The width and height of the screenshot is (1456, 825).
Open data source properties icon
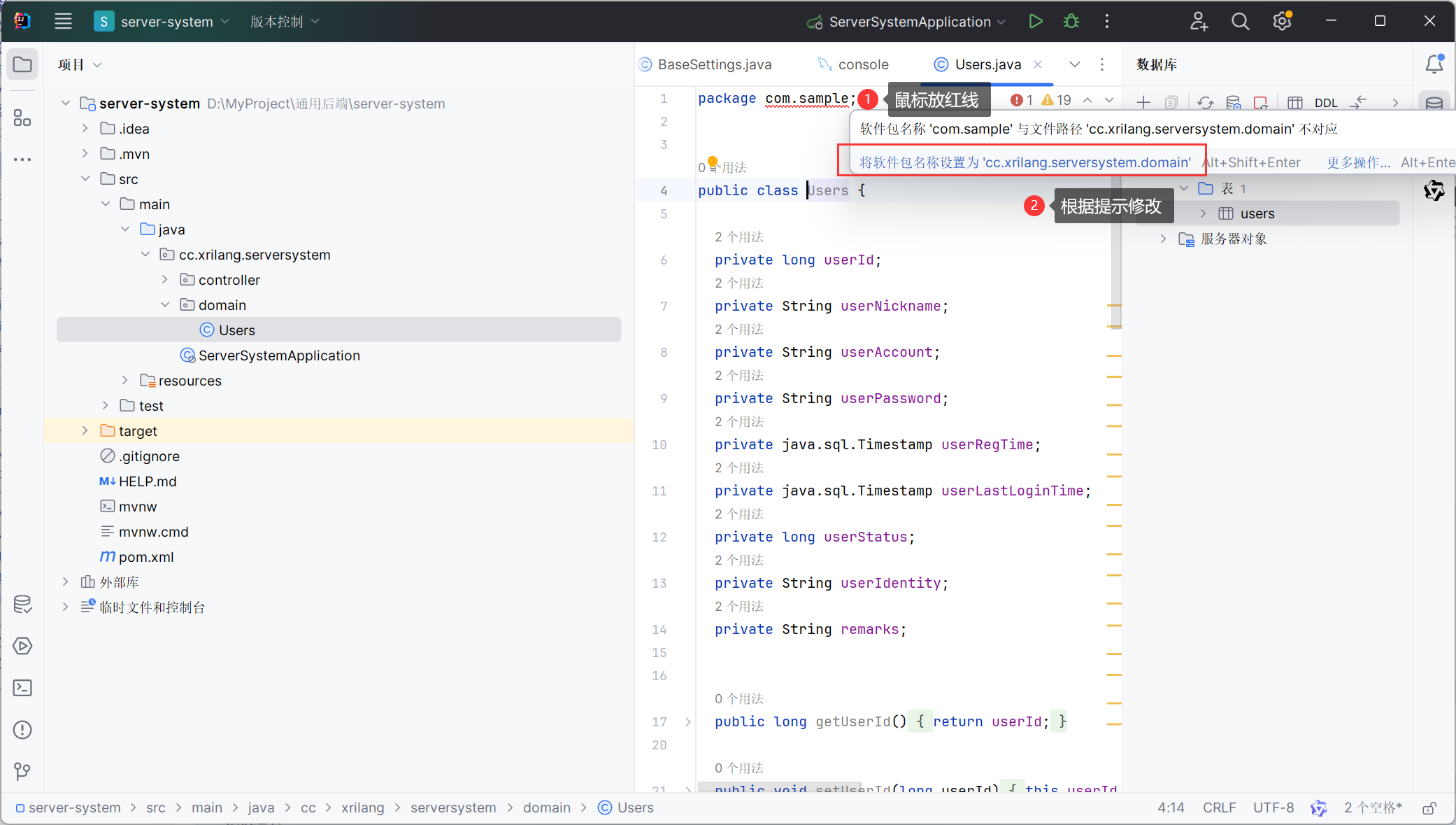1234,103
